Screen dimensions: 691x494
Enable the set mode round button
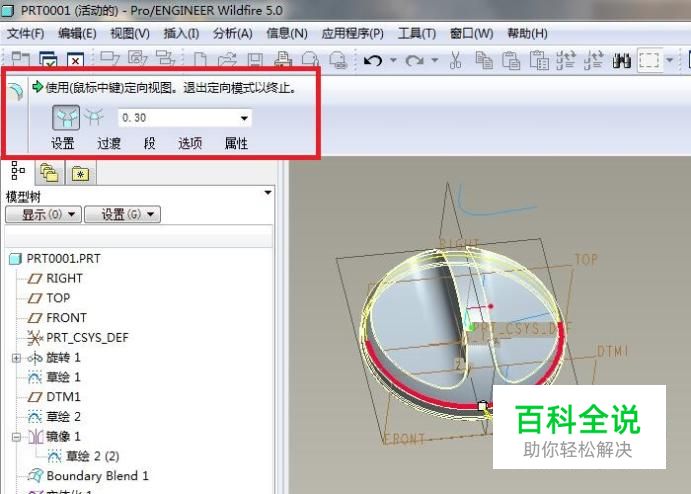click(x=66, y=117)
